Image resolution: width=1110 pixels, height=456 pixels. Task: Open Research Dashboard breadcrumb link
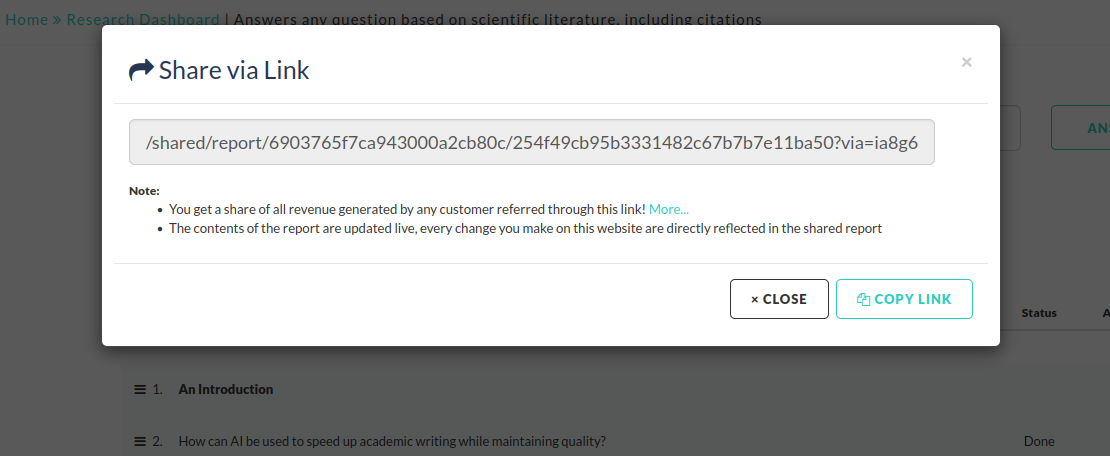(143, 19)
